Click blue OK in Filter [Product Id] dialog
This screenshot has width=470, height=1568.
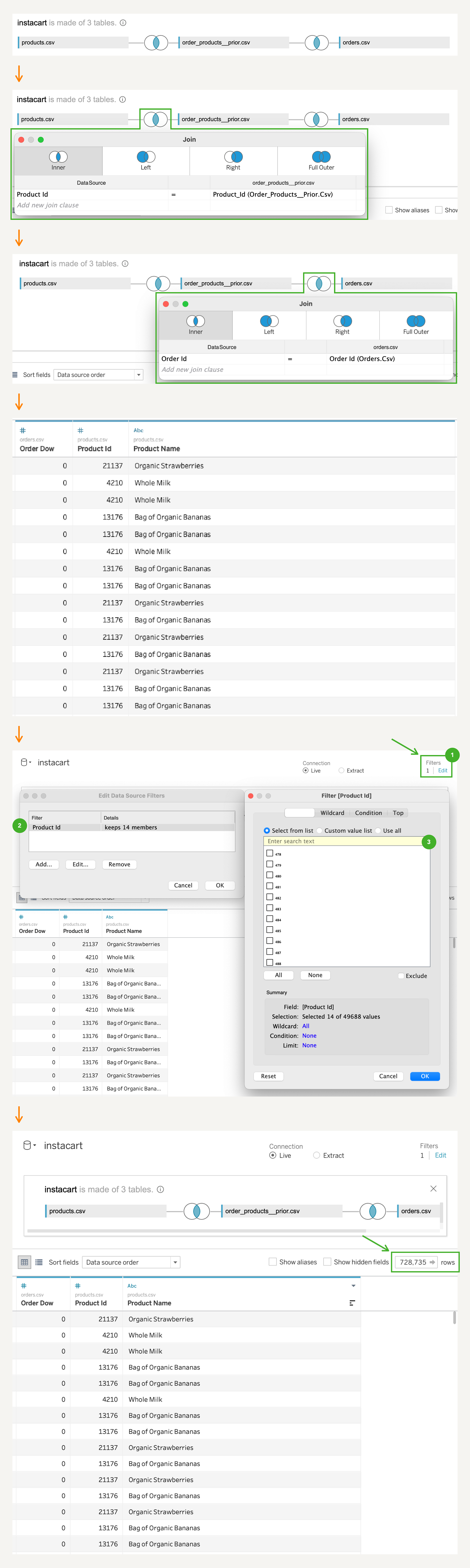pyautogui.click(x=425, y=1076)
